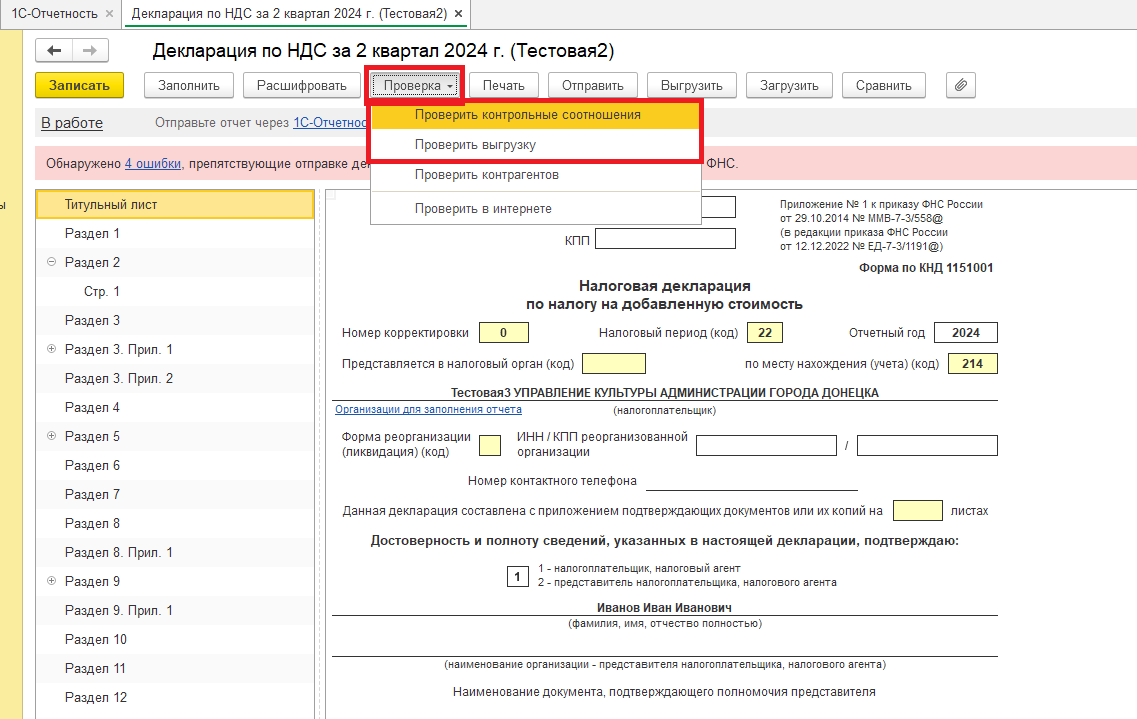This screenshot has height=719, width=1137.
Task: Select Раздел 7 in the section tree
Action: pos(175,494)
